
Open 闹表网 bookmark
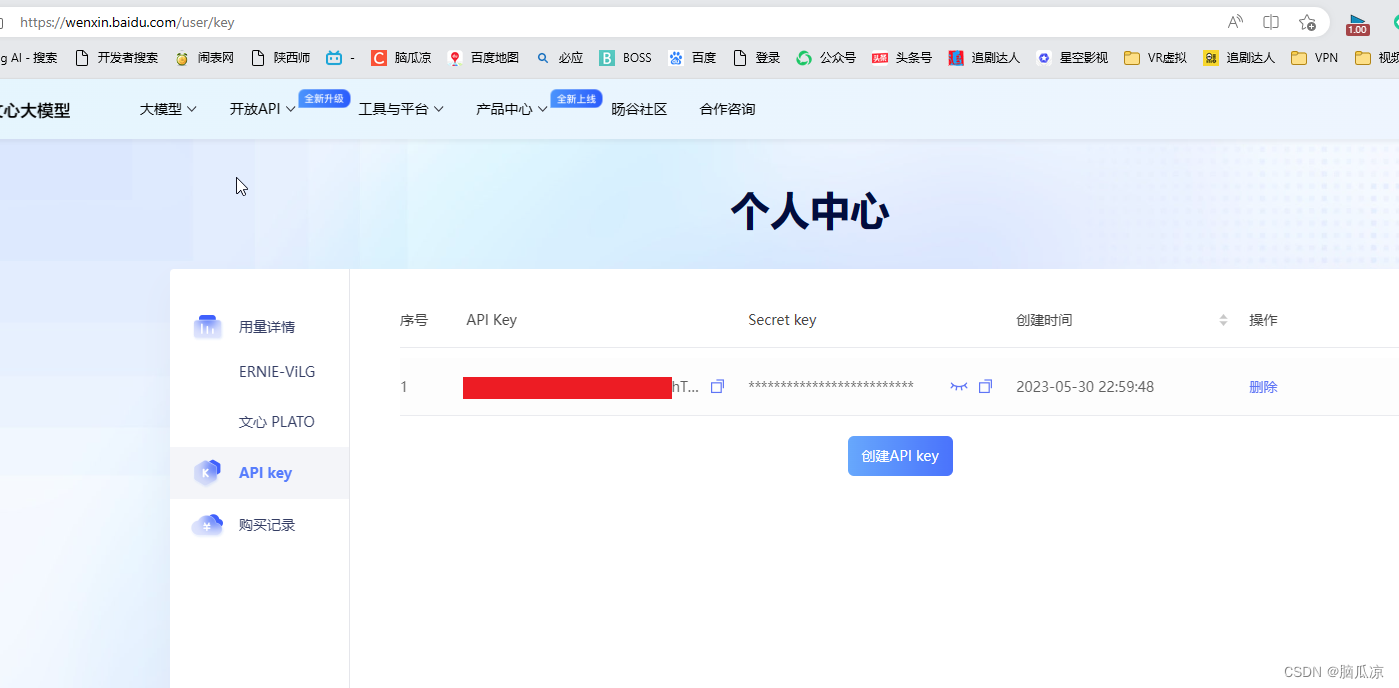(x=204, y=58)
